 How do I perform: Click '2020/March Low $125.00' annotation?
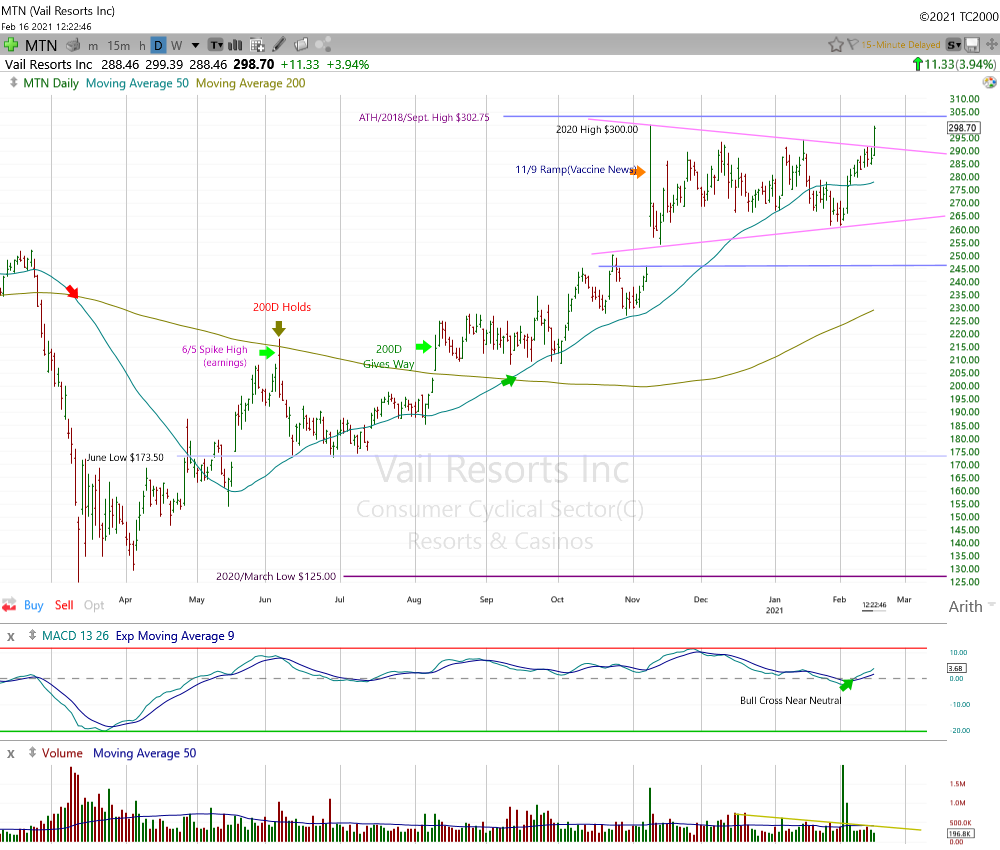[x=276, y=576]
